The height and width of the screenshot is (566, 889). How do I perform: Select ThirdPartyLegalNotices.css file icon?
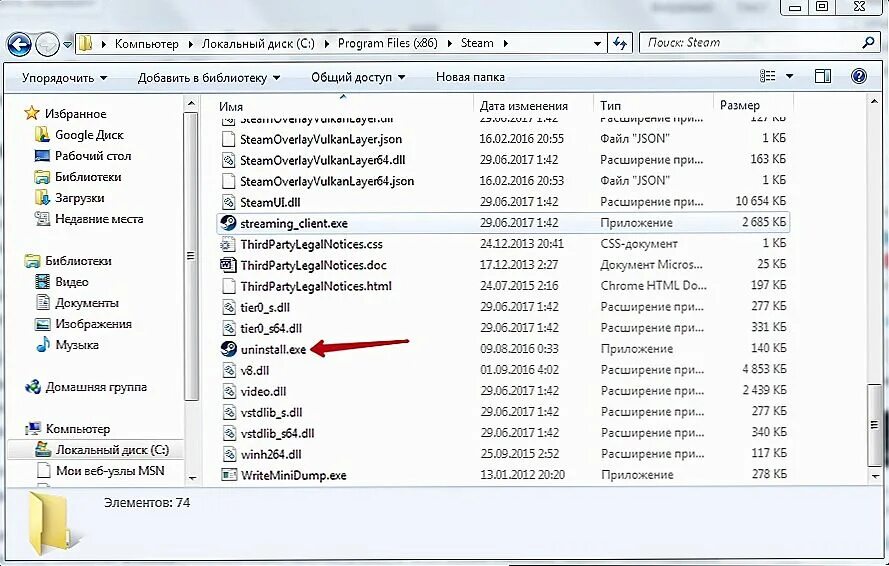click(228, 244)
